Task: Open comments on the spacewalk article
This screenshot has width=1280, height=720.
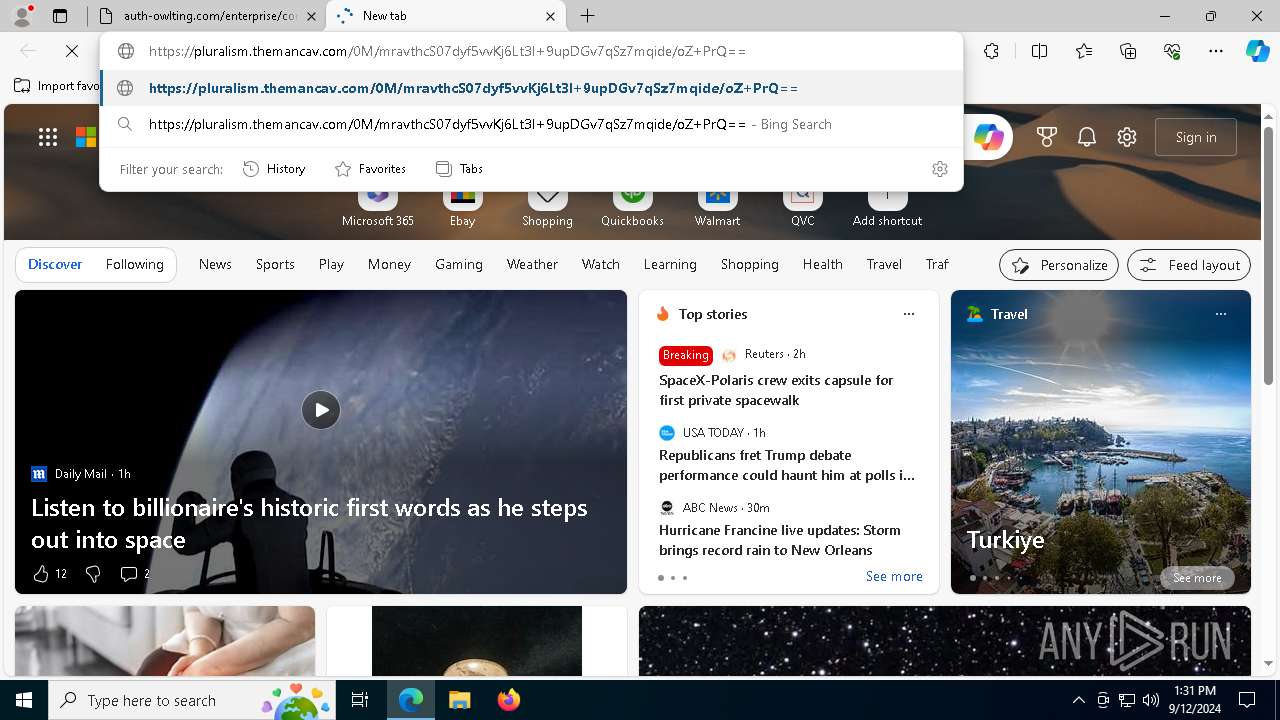Action: (x=134, y=573)
